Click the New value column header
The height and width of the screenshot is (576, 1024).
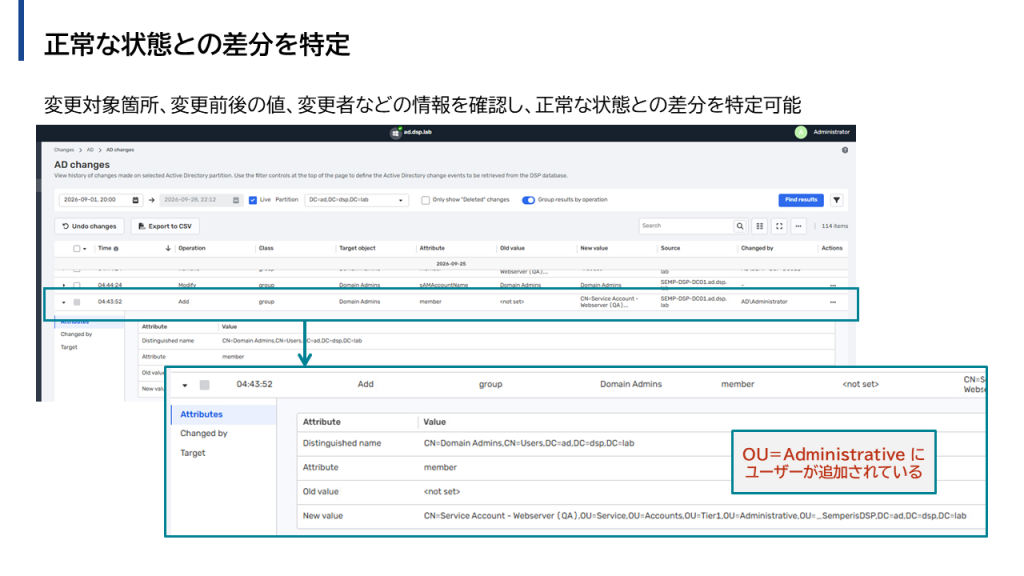[594, 249]
